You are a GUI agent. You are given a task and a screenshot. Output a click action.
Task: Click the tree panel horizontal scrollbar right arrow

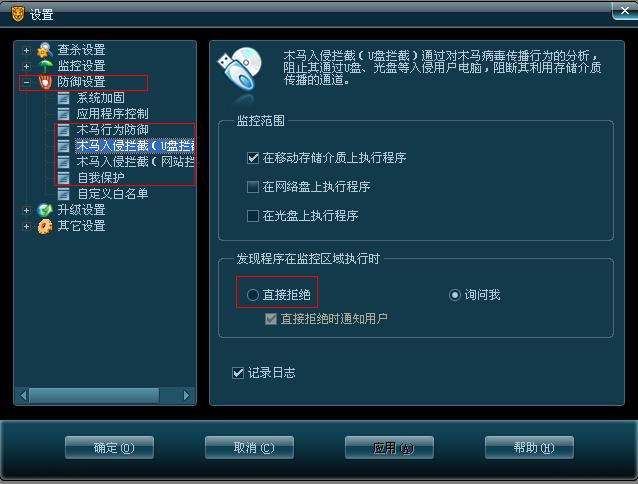point(186,395)
